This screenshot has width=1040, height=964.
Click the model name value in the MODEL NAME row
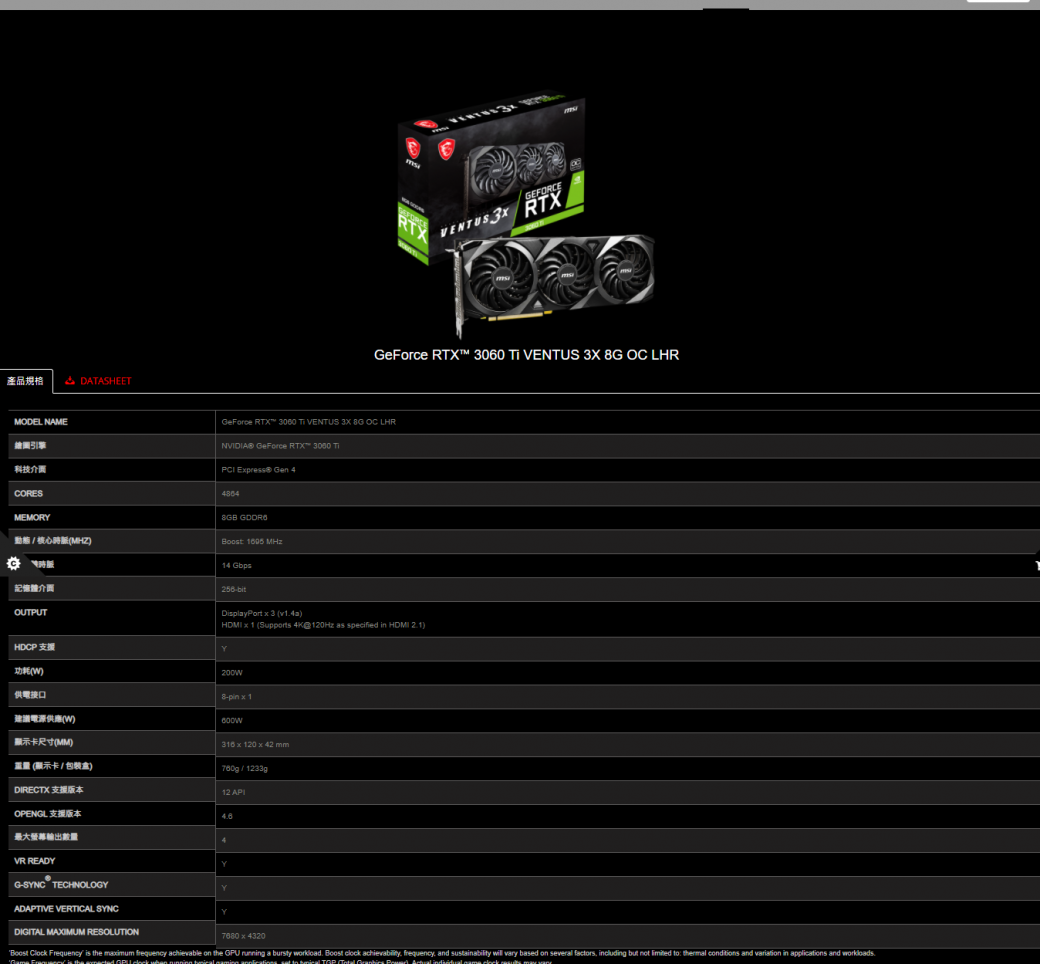coord(308,422)
